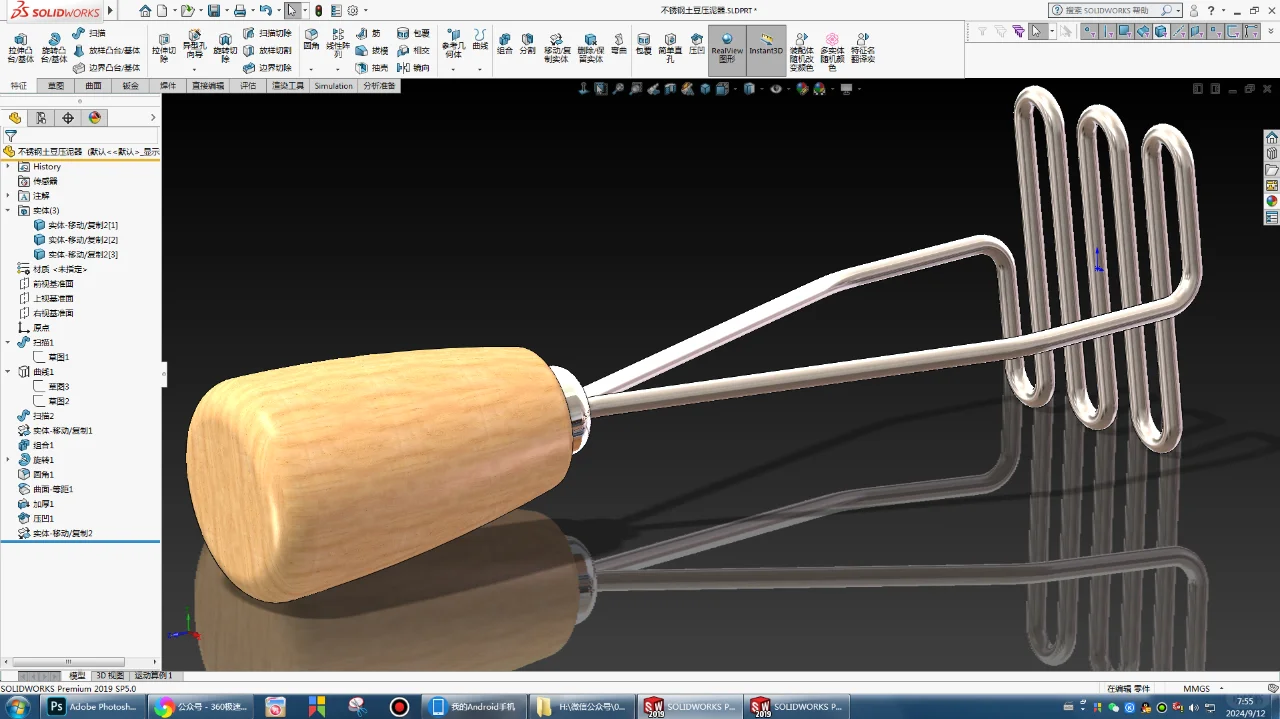Switch to the 草图 sketch tab
1280x719 pixels.
point(56,86)
